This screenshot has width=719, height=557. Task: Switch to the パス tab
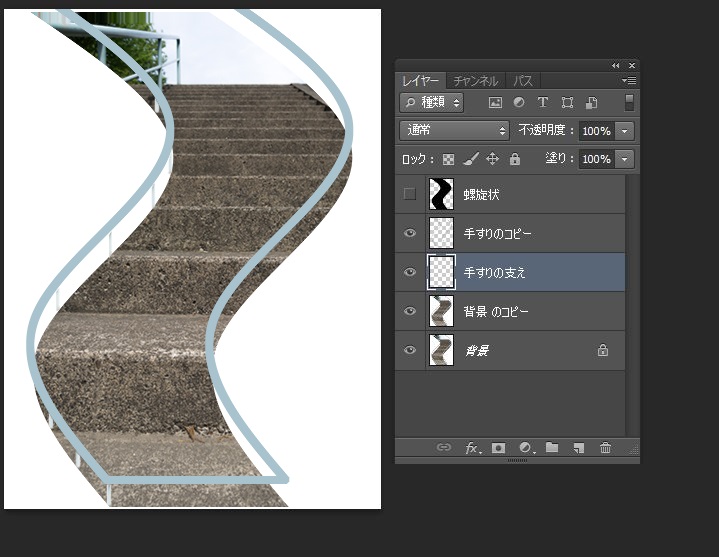coord(523,81)
